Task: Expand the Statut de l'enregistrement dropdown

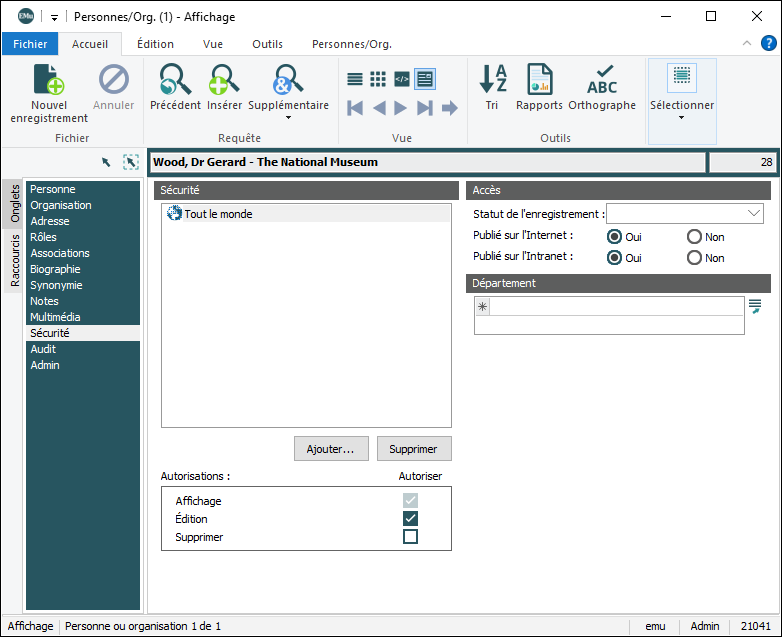Action: point(753,214)
